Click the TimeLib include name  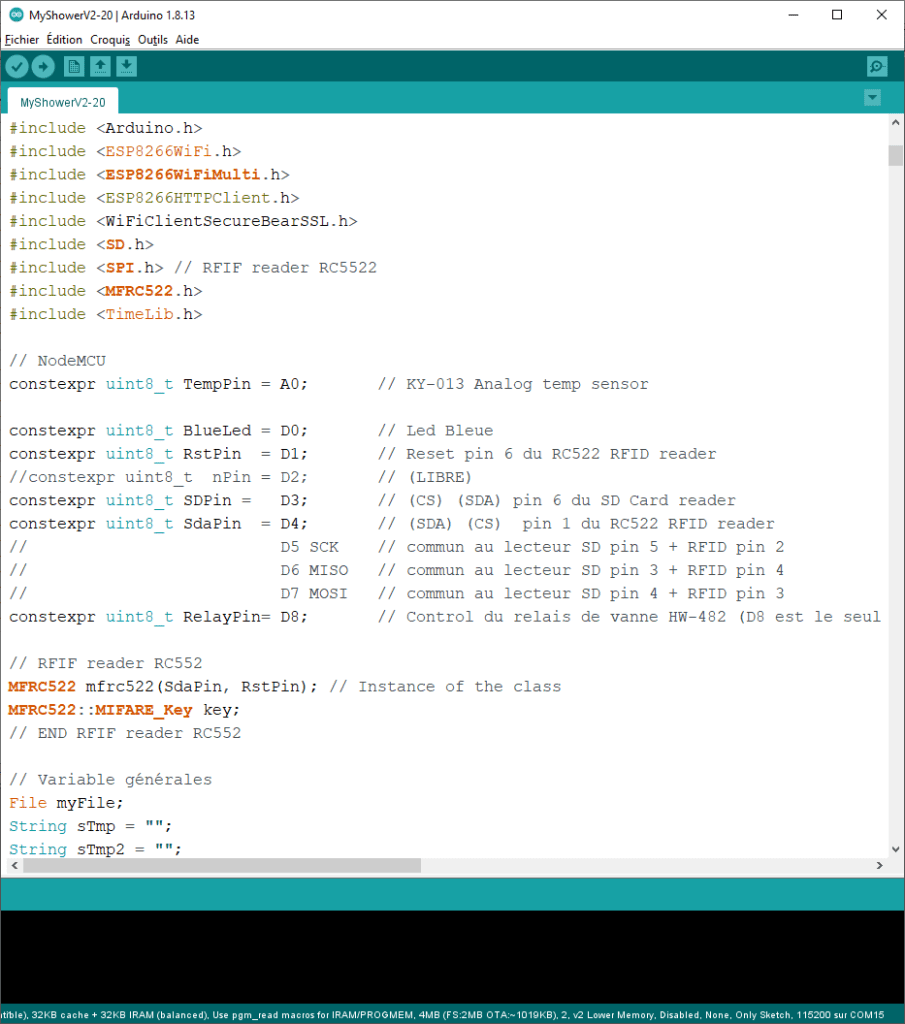[139, 314]
